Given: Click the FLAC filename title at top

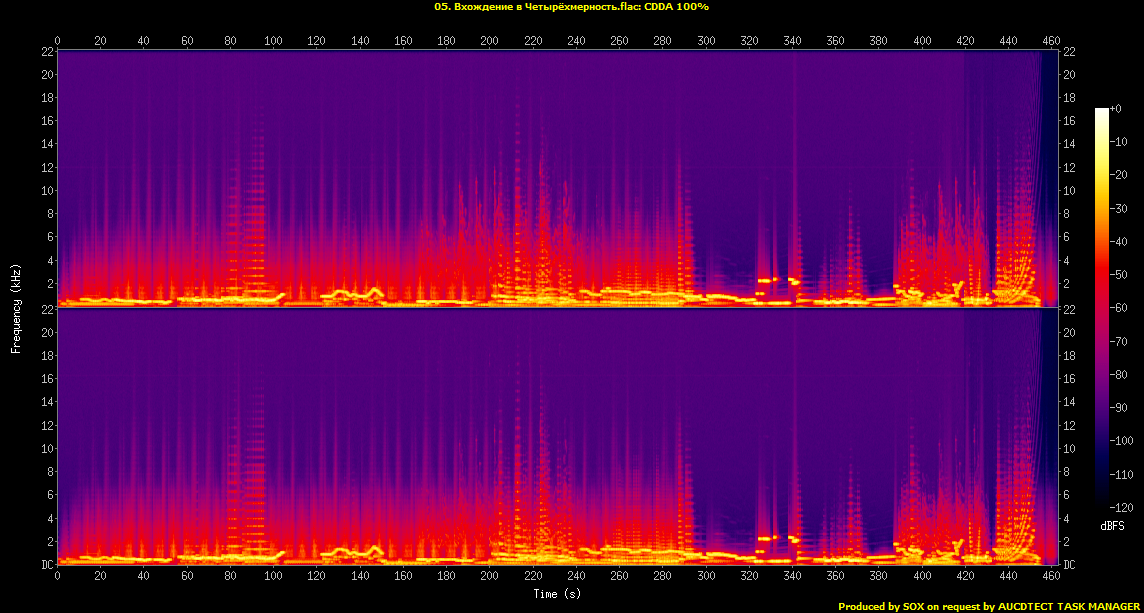Looking at the screenshot, I should tap(571, 7).
